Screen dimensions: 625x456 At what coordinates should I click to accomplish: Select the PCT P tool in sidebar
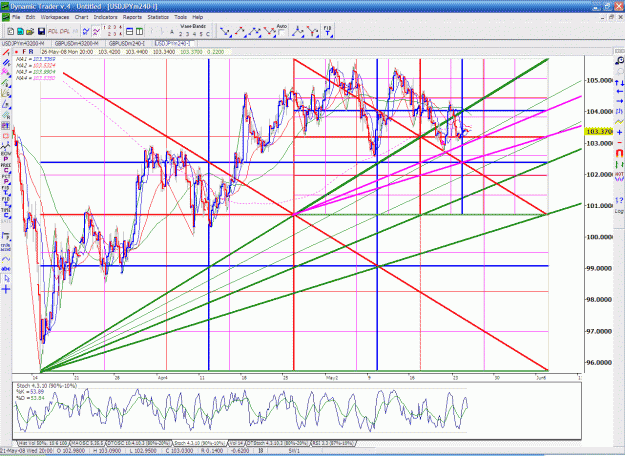coord(6,179)
